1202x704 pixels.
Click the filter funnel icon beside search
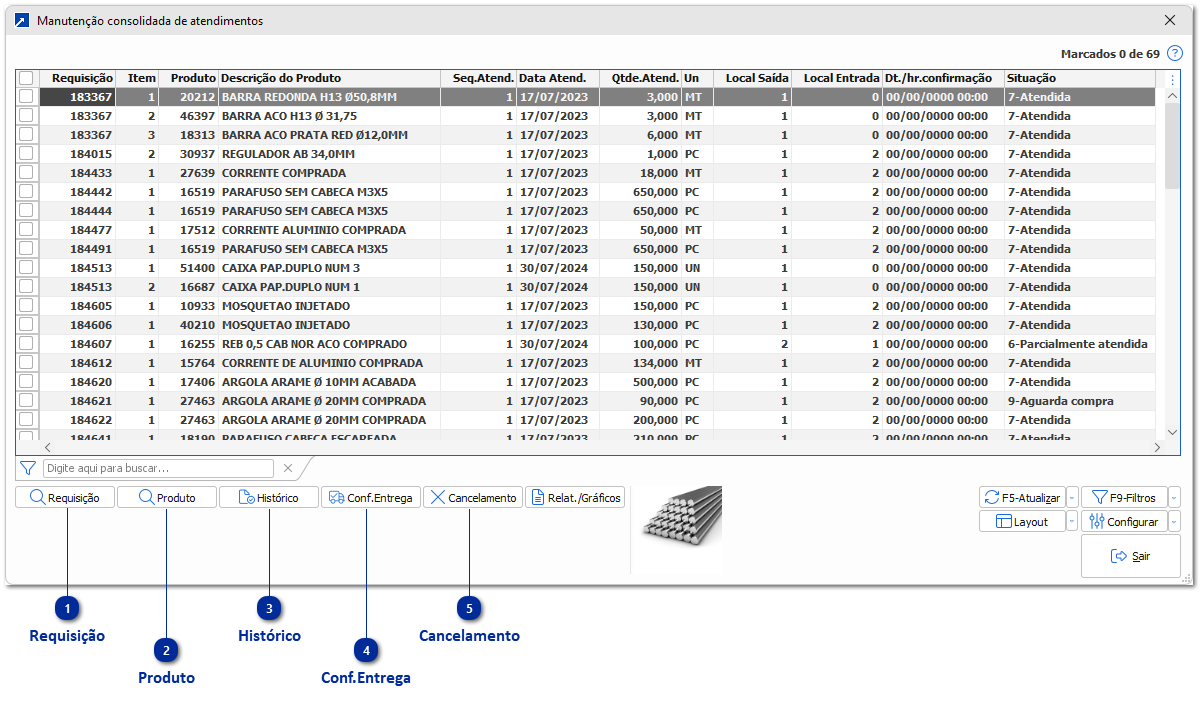[28, 468]
